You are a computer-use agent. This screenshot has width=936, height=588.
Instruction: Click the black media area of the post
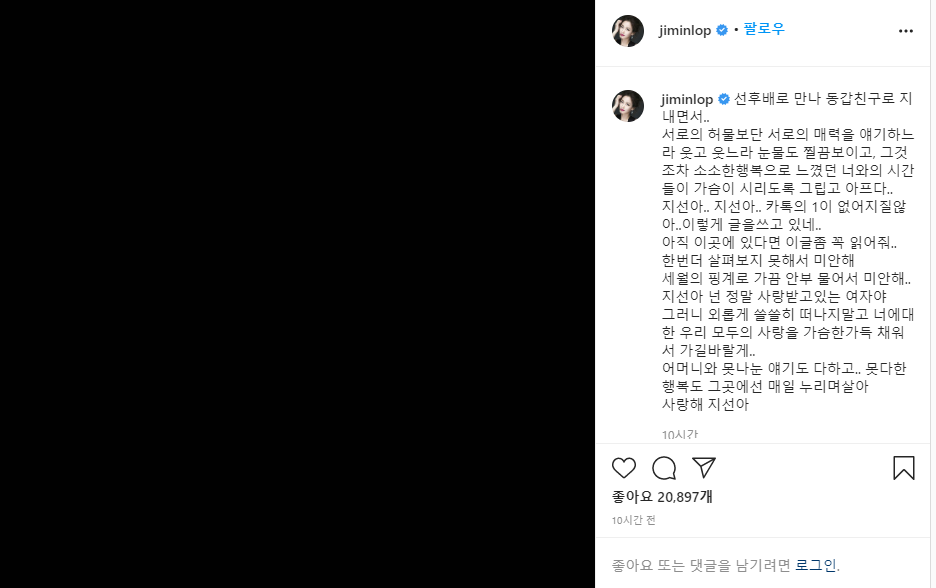pyautogui.click(x=297, y=294)
